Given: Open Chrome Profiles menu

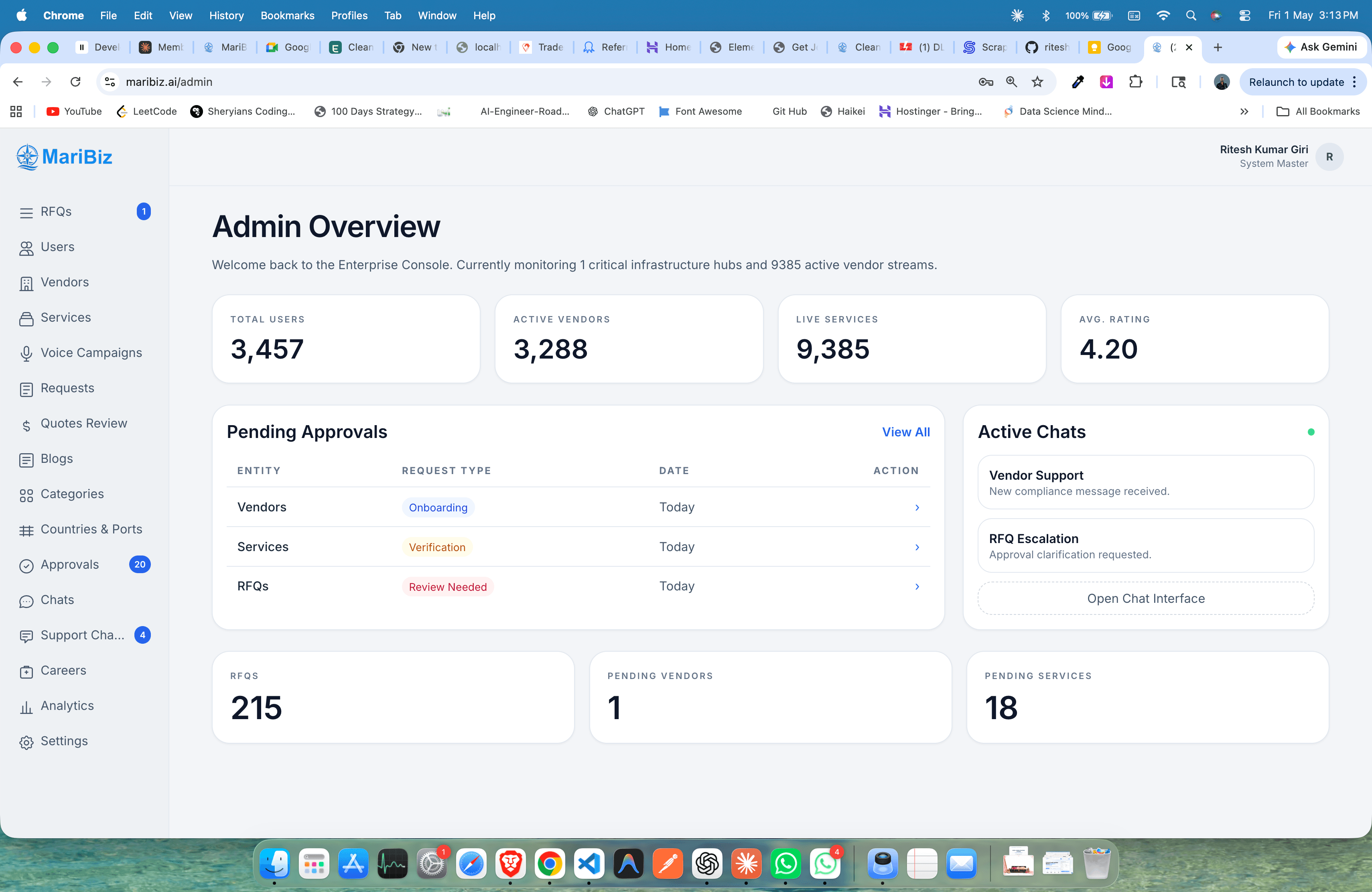Looking at the screenshot, I should 349,16.
